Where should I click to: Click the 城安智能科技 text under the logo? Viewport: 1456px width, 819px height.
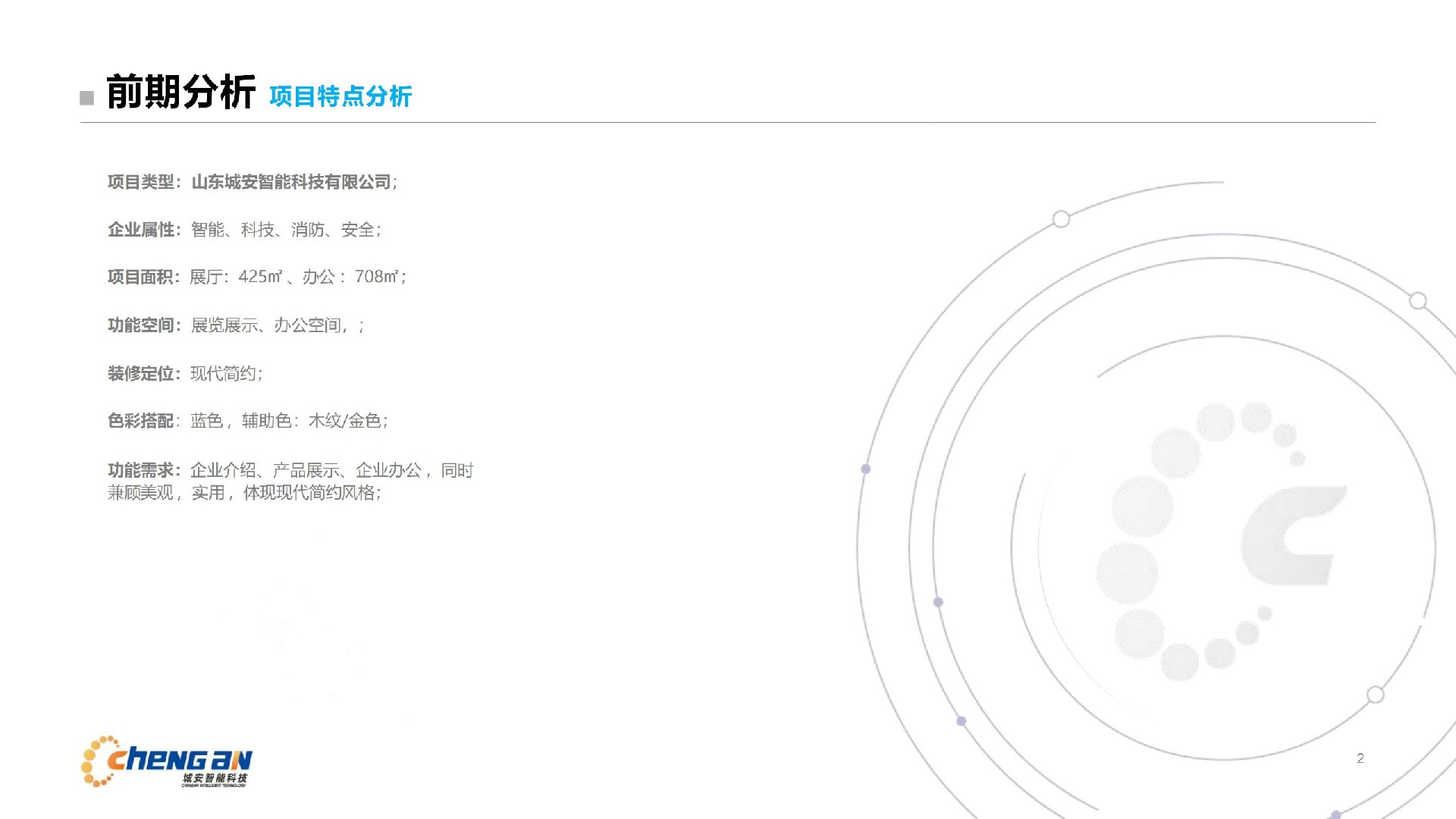point(215,778)
